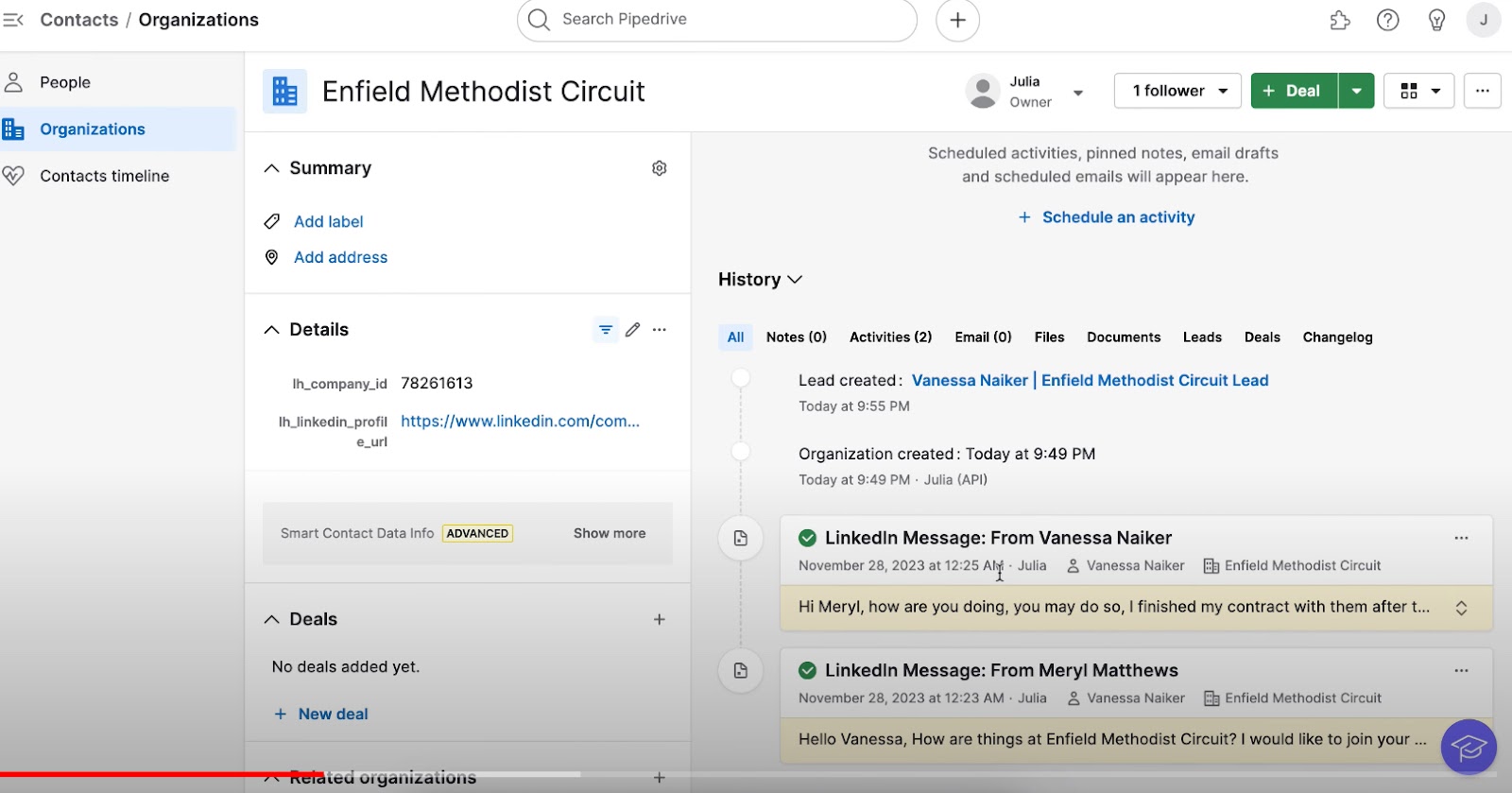Screen dimensions: 1512x793
Task: Expand the Vanessa Naiker message note text
Action: click(1461, 608)
